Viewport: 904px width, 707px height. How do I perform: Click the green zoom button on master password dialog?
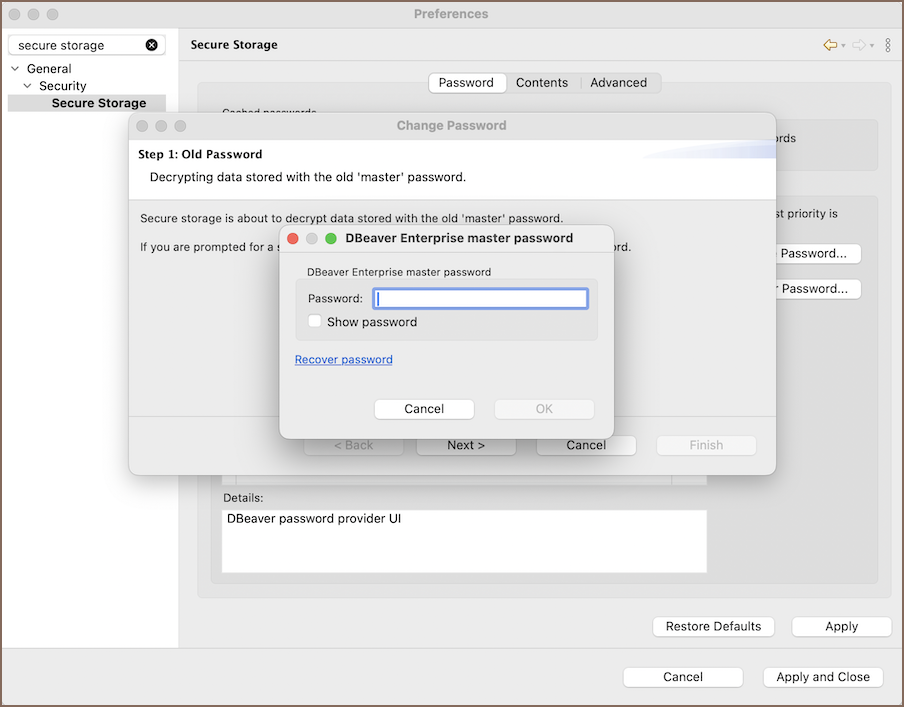[331, 238]
